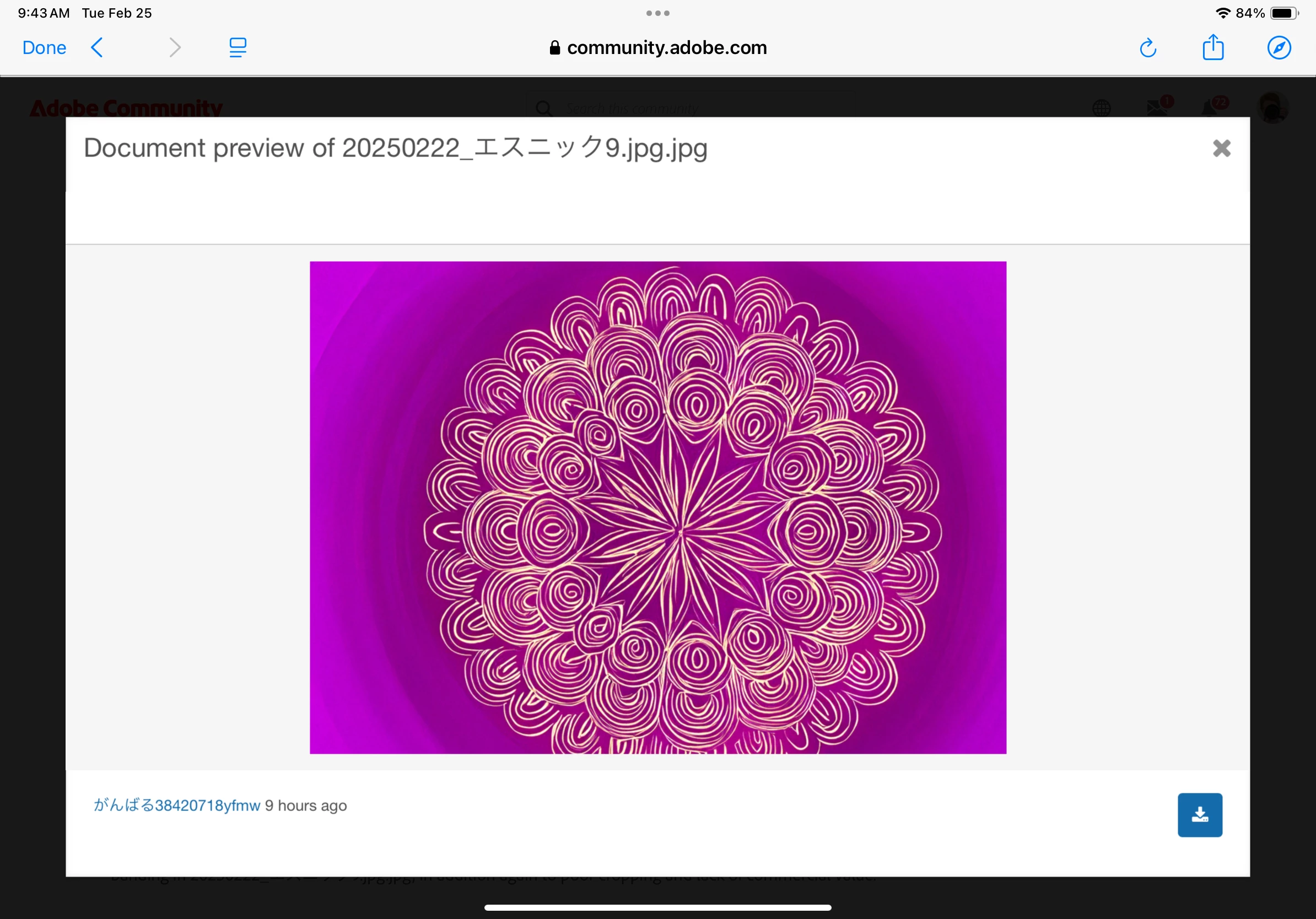The height and width of the screenshot is (919, 1316).
Task: Tap the three-dot multitasking control
Action: point(657,13)
